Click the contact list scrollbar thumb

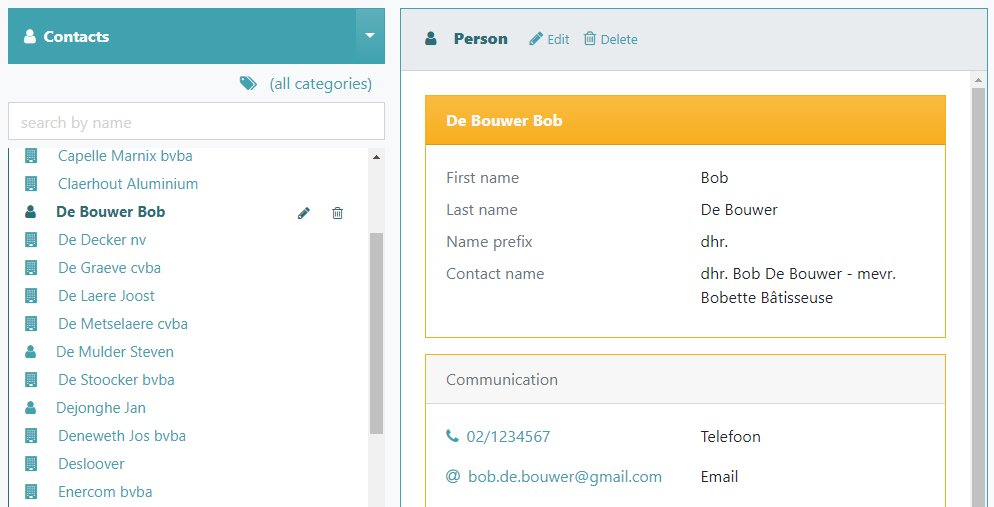coord(377,333)
